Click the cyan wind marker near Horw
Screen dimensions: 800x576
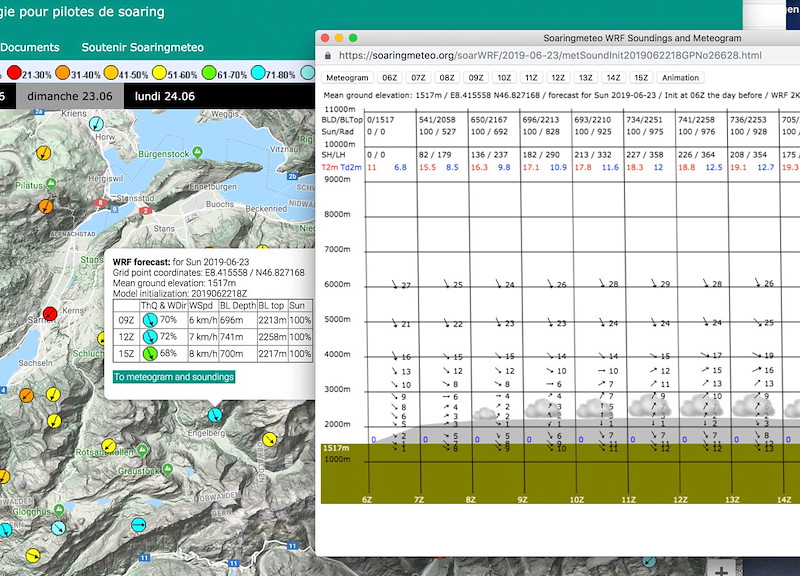(x=96, y=123)
